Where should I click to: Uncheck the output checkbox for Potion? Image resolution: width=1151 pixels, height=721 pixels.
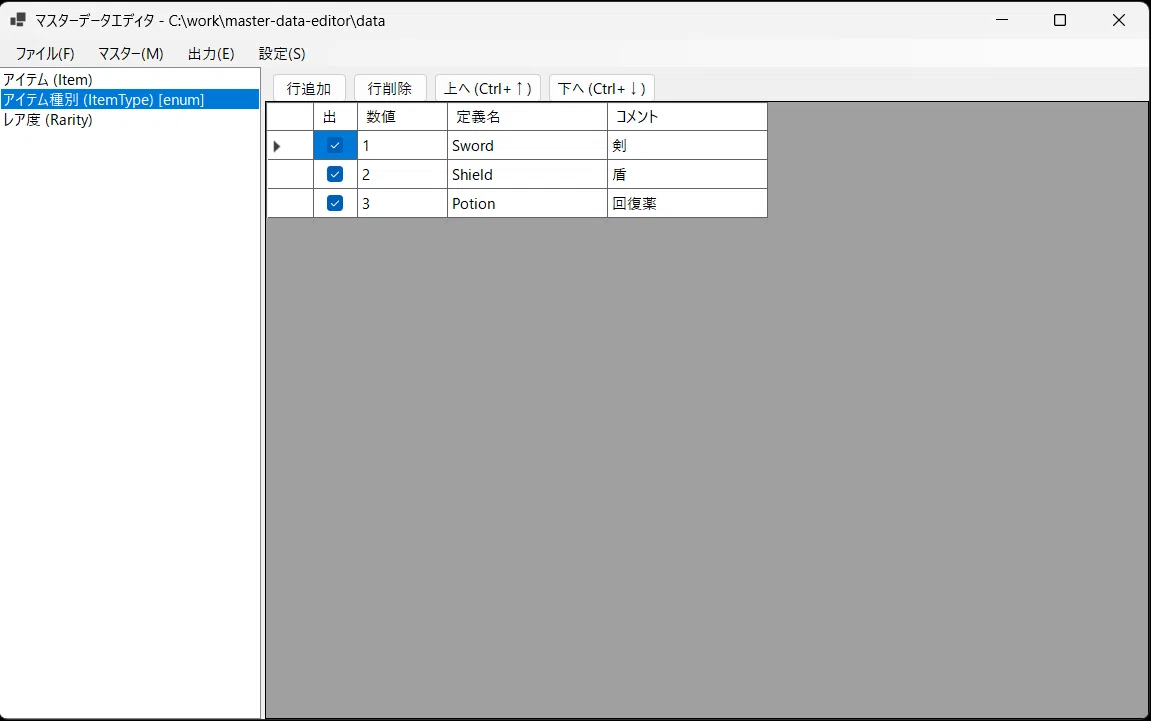[335, 203]
